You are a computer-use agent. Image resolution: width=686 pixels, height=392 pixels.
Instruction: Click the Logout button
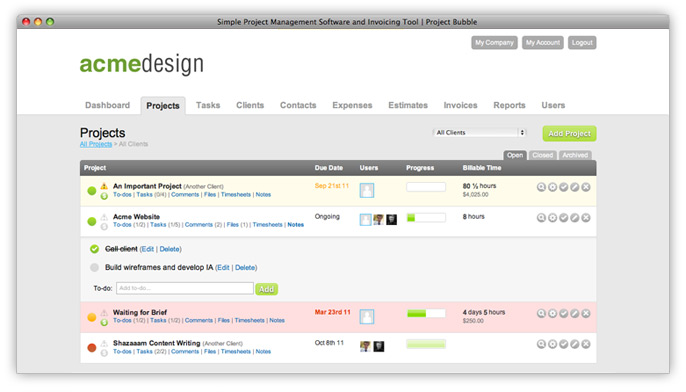(x=582, y=42)
